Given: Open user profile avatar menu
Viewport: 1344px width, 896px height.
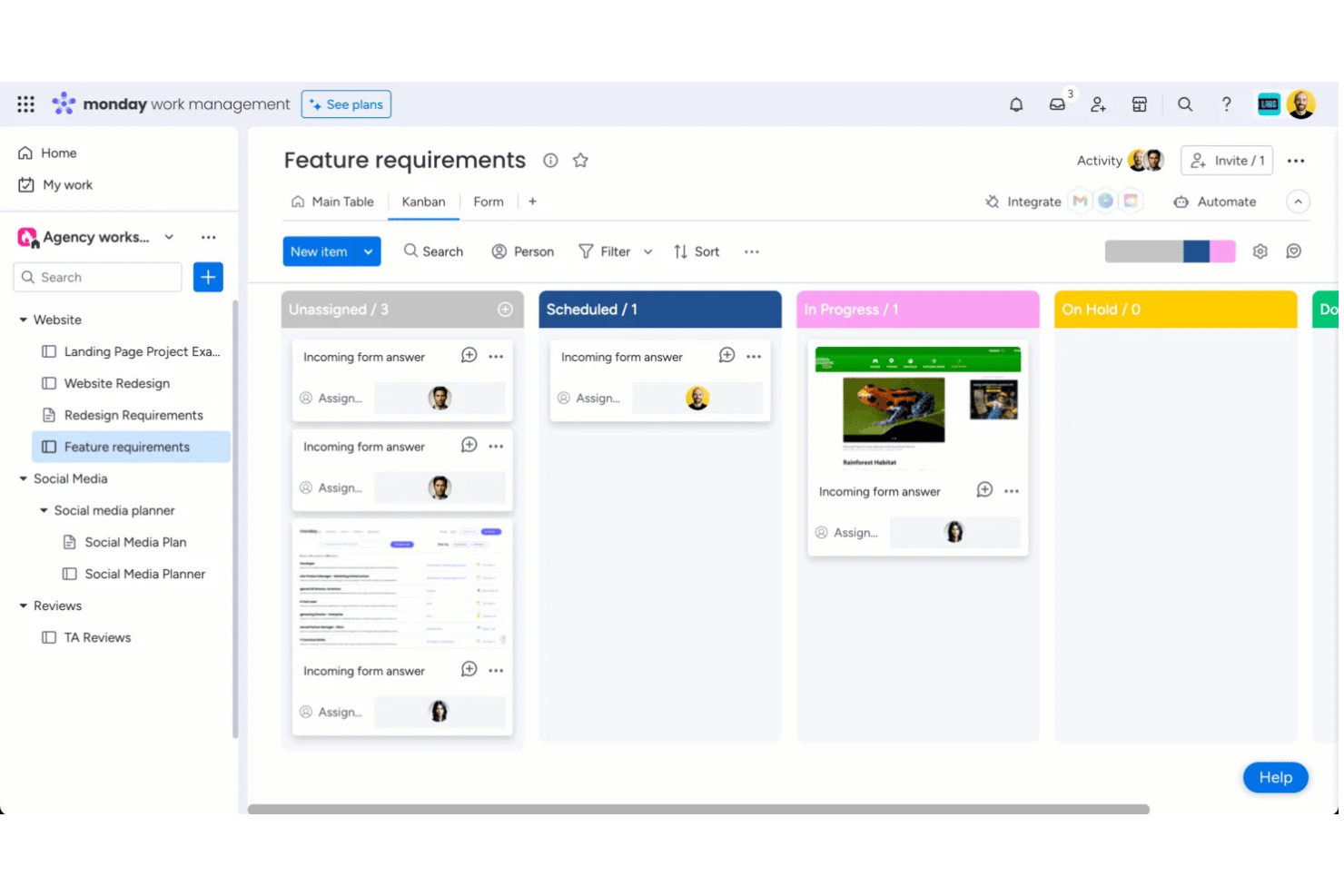Looking at the screenshot, I should pyautogui.click(x=1300, y=104).
